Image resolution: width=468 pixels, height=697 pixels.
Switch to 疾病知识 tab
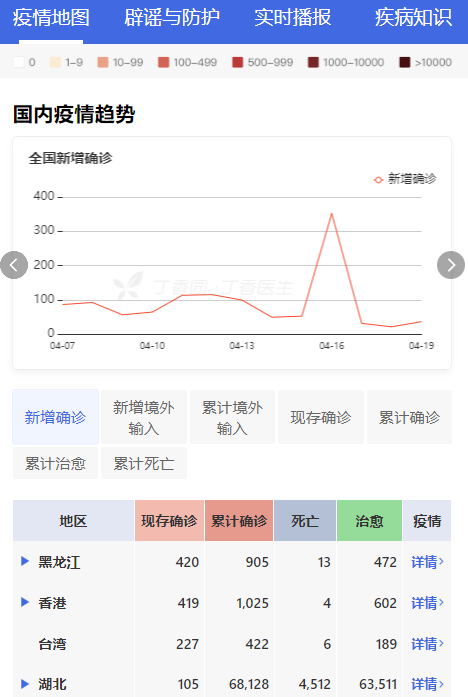pyautogui.click(x=413, y=18)
